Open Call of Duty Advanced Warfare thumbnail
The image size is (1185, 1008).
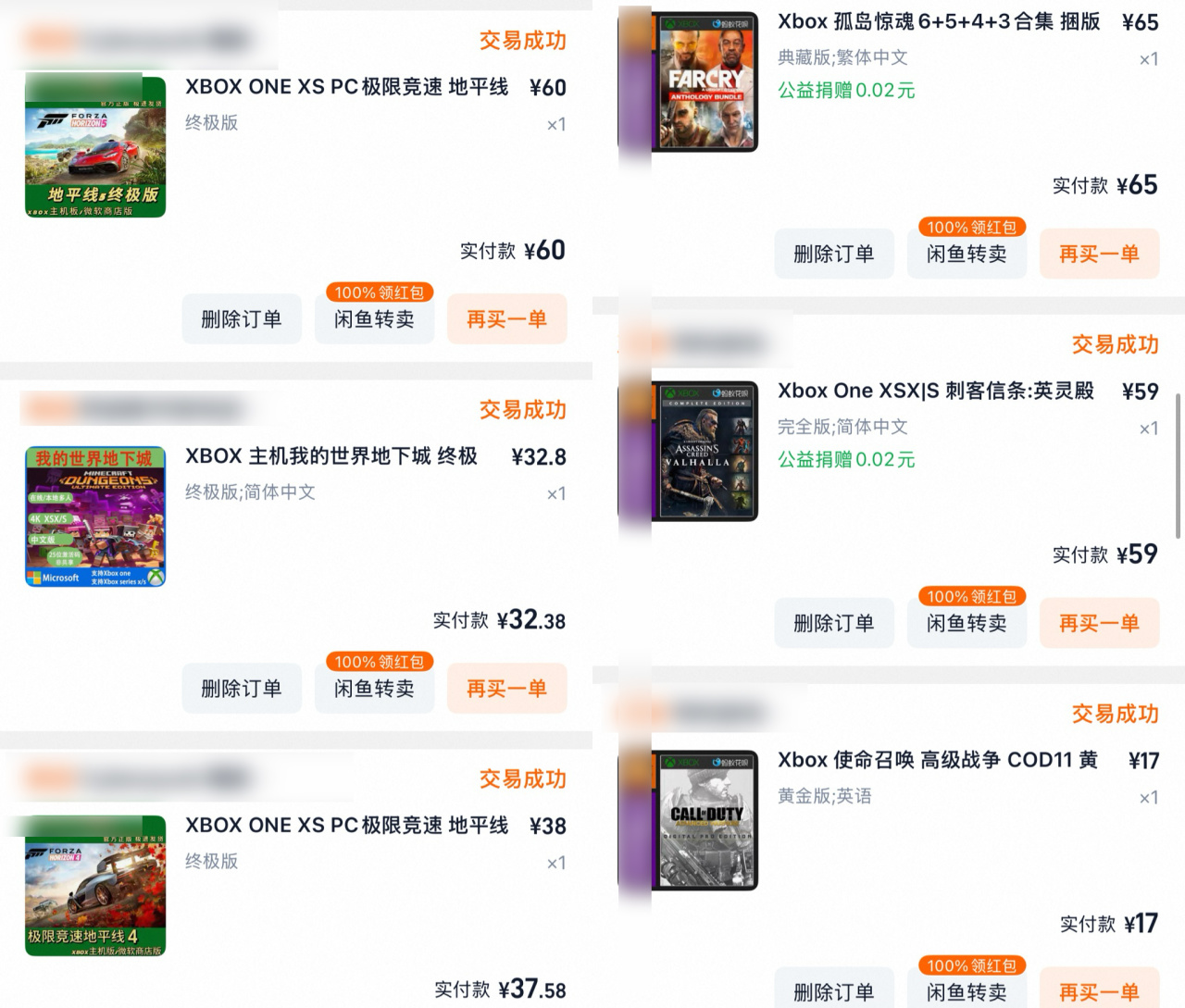click(x=705, y=820)
